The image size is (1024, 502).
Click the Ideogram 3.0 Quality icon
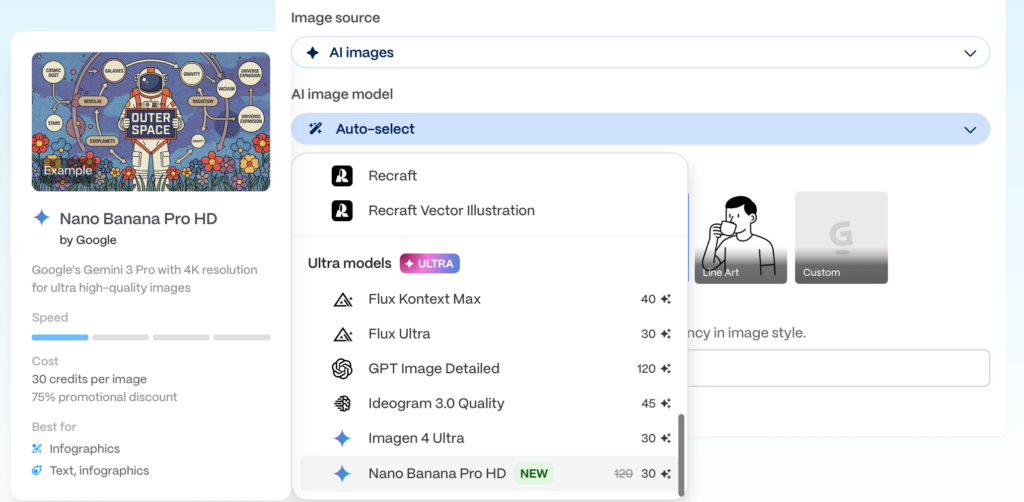pos(342,404)
